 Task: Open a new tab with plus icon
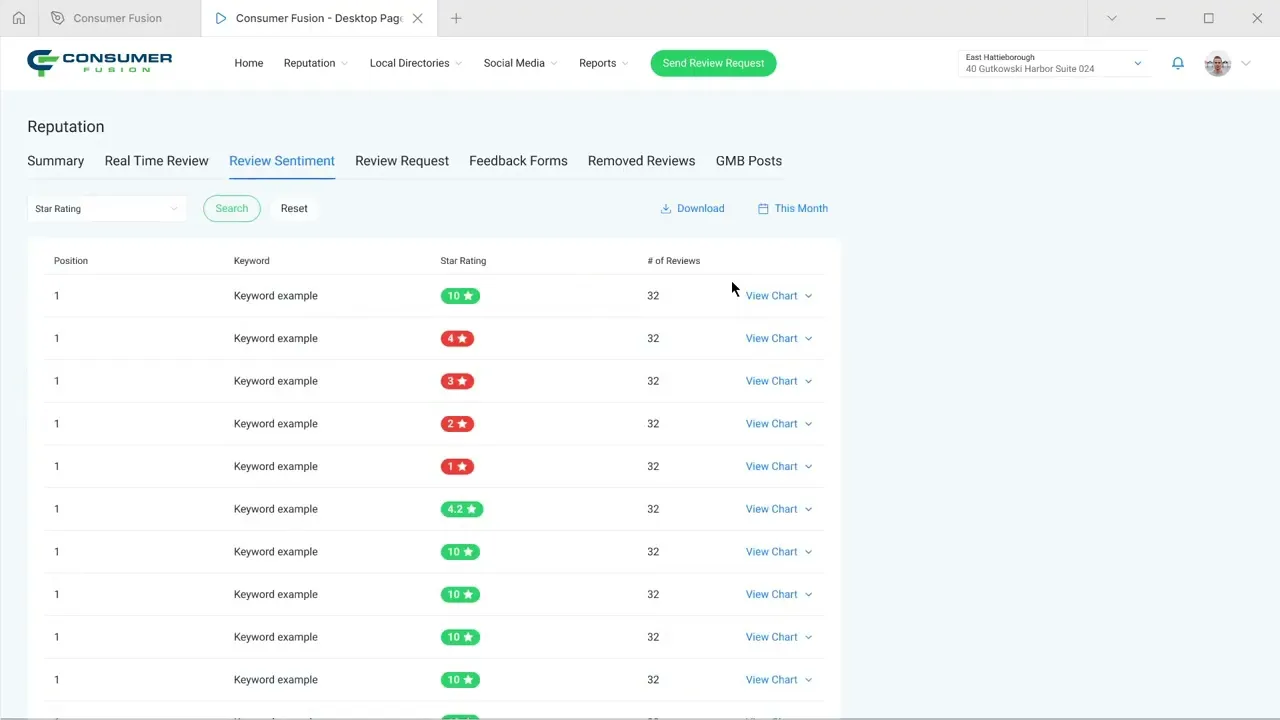click(x=456, y=18)
